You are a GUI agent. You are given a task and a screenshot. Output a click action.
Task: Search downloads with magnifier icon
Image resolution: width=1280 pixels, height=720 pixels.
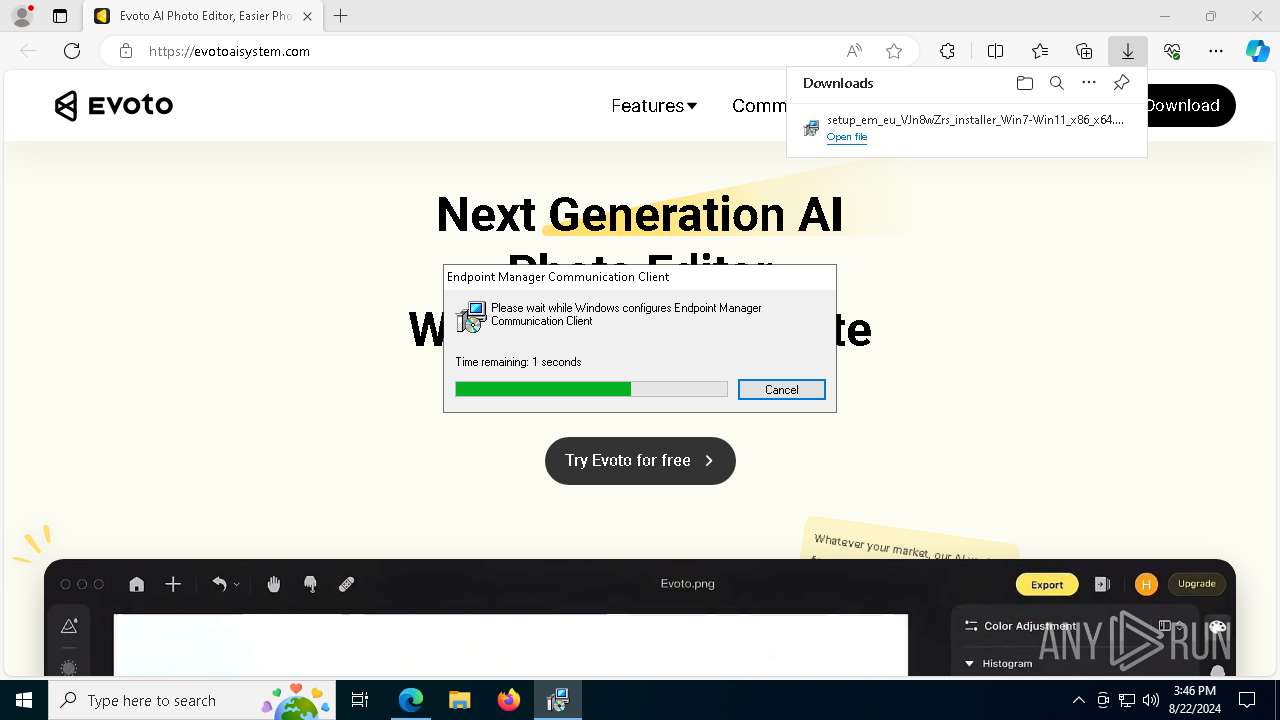(x=1056, y=83)
